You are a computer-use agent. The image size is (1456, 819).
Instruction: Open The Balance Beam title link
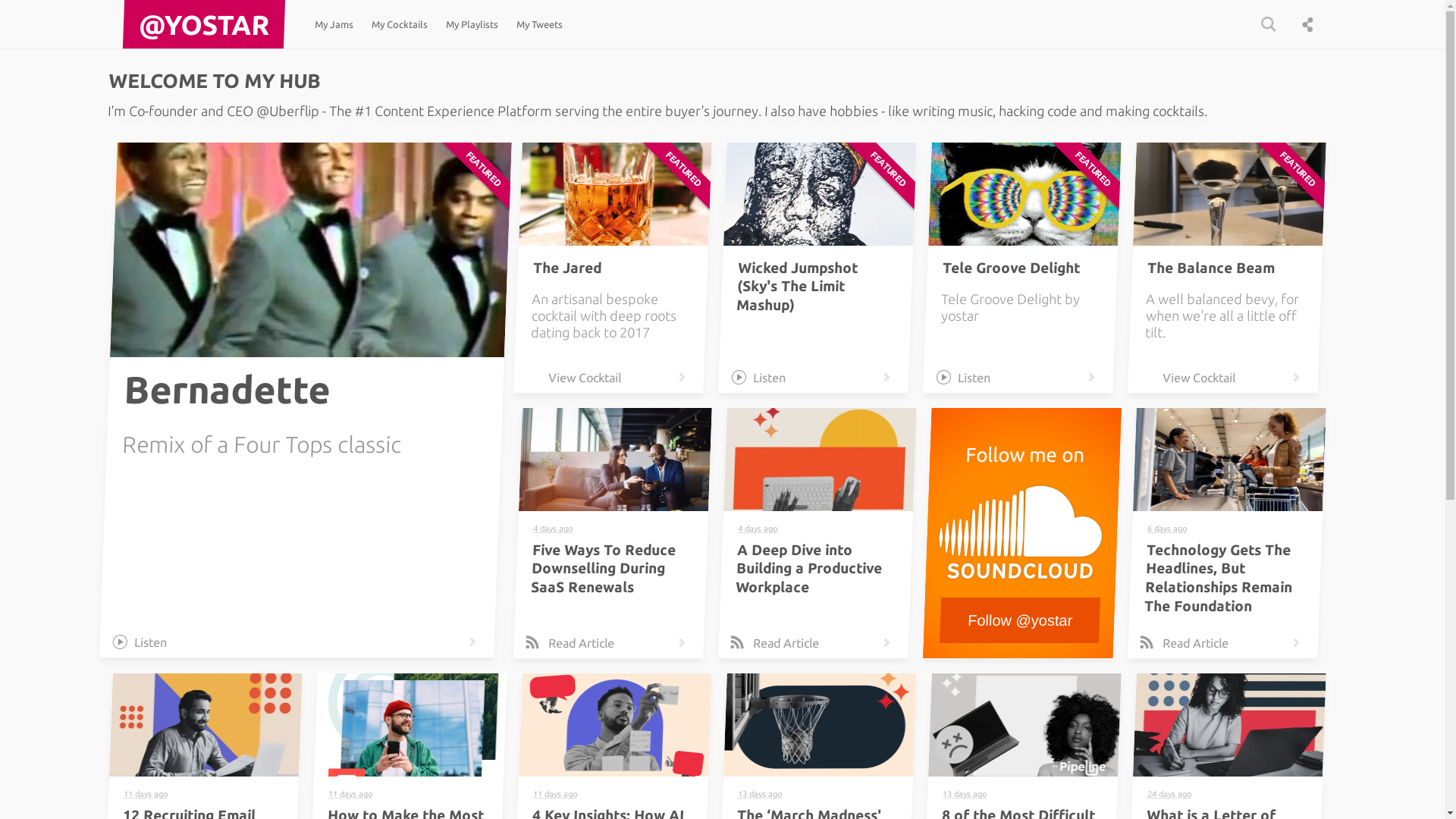(x=1210, y=268)
